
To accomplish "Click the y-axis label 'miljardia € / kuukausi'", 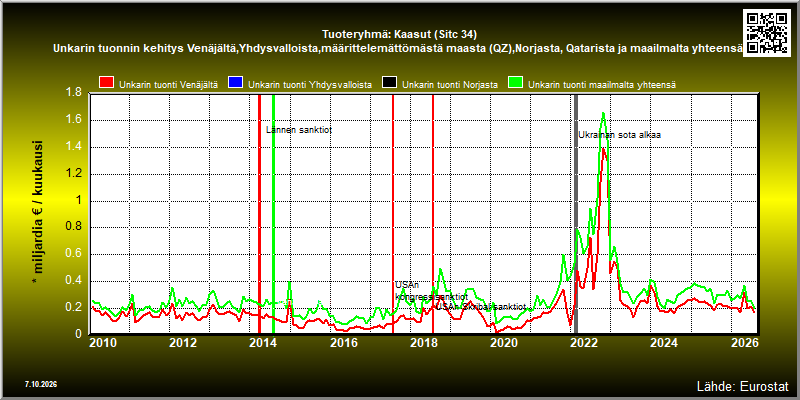I will coord(37,213).
